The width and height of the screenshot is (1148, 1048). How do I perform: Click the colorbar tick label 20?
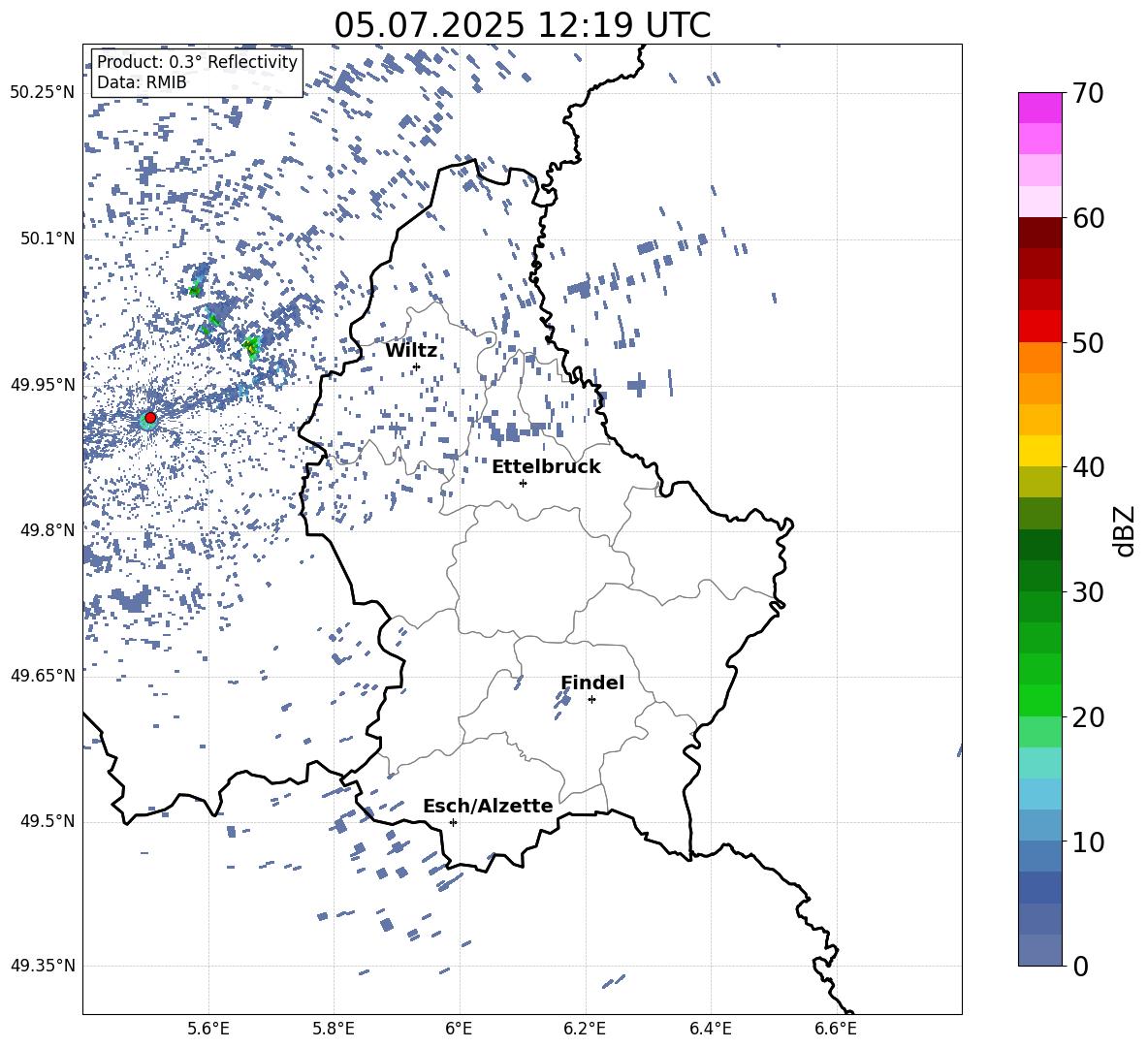[1089, 717]
